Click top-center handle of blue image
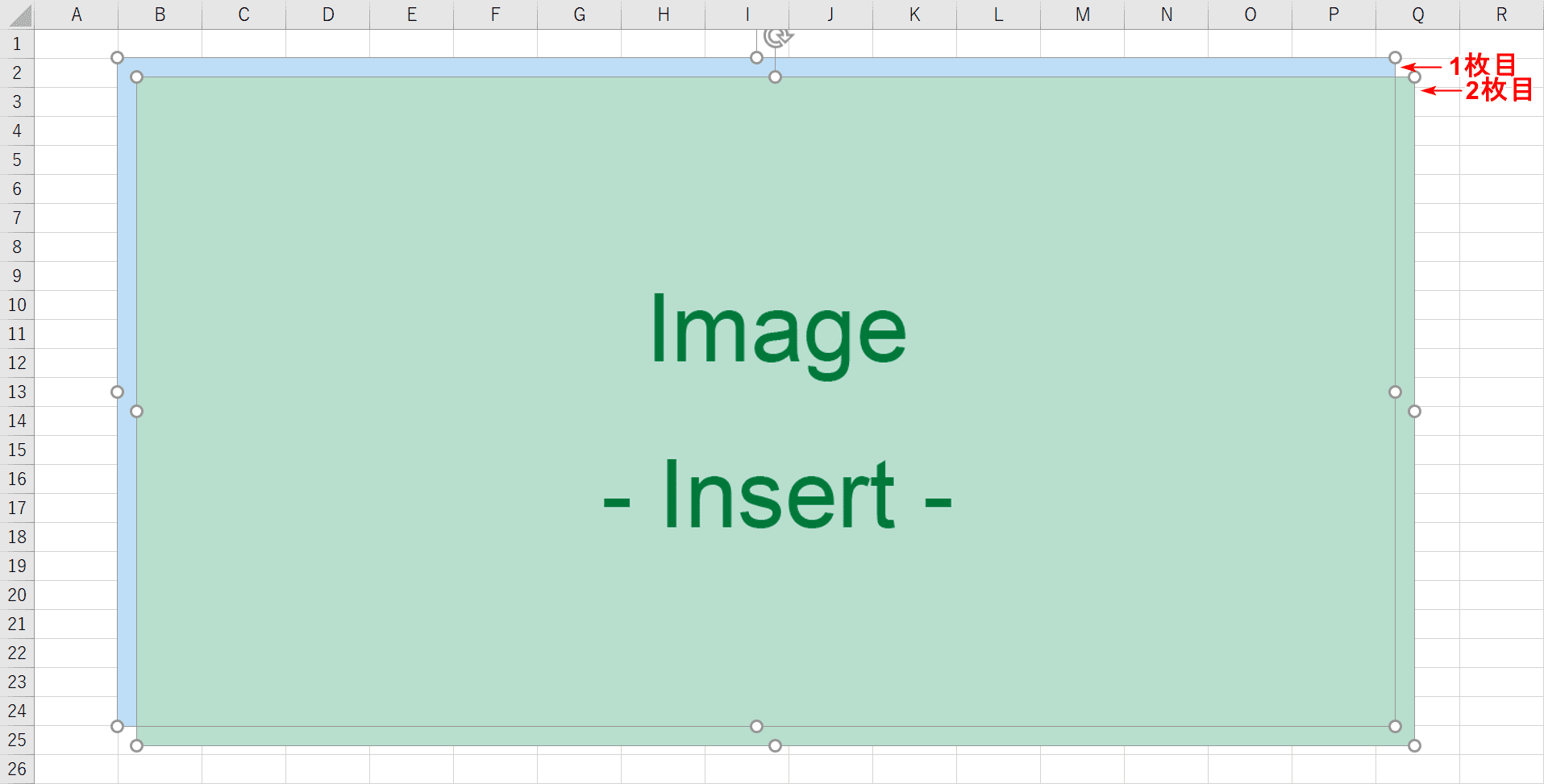The width and height of the screenshot is (1544, 784). click(756, 57)
